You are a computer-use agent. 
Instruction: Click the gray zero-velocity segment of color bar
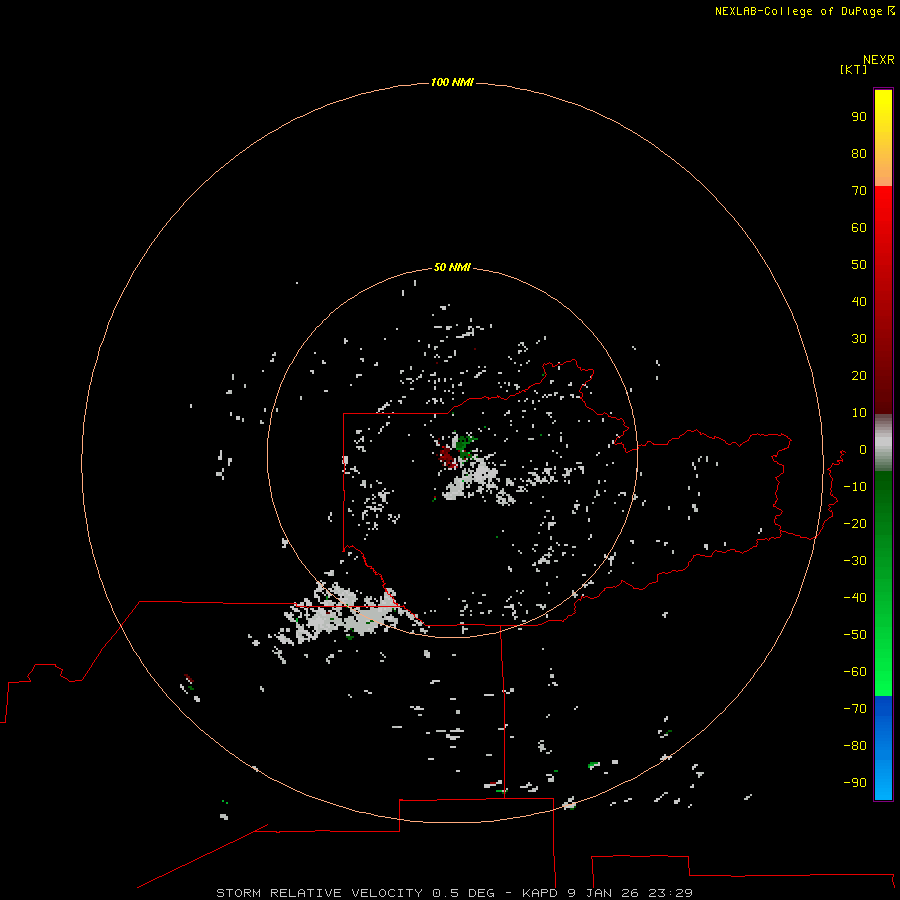[883, 443]
